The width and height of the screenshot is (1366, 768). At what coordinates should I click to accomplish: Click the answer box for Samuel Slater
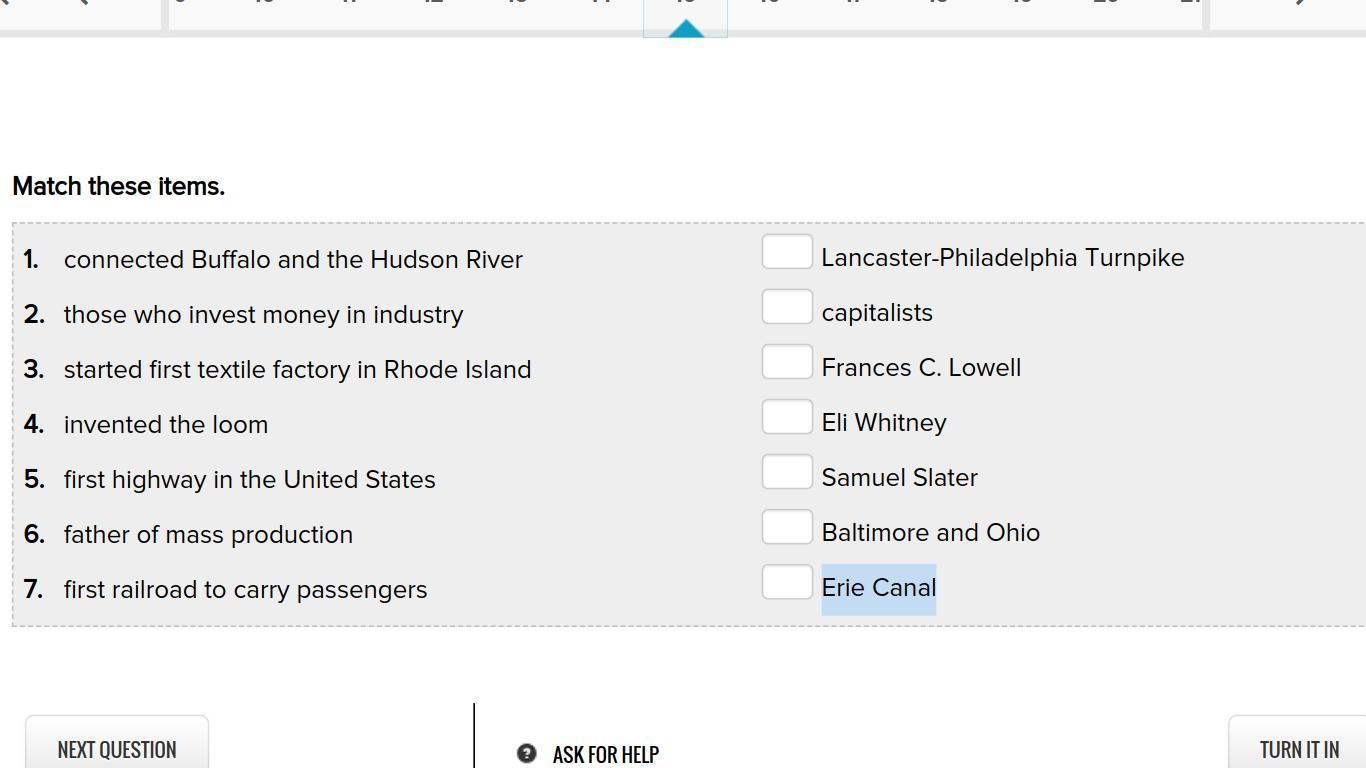point(786,472)
